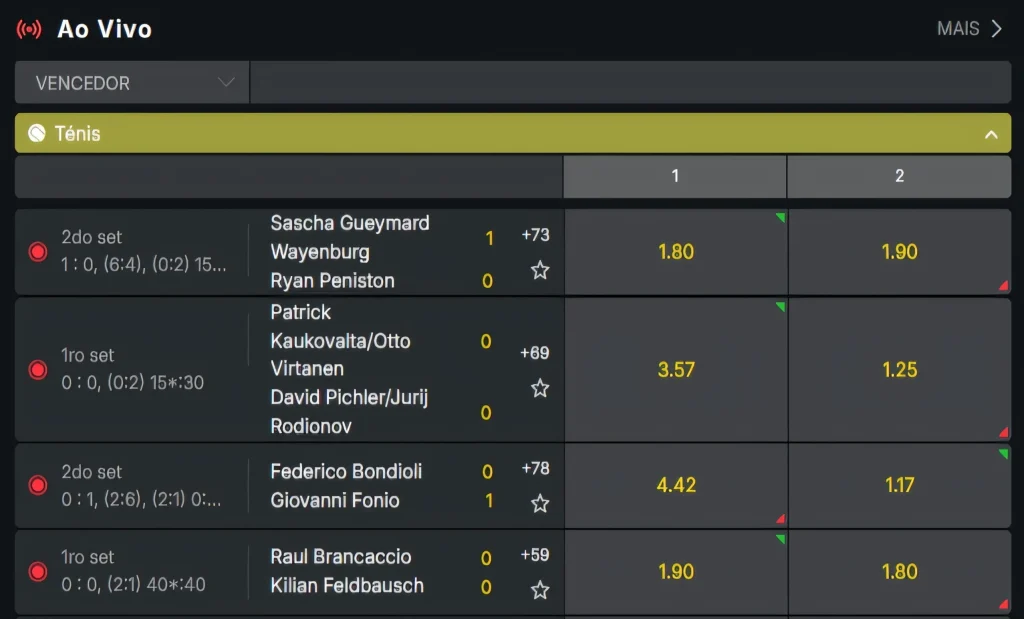1024x619 pixels.
Task: Click red live indicator for Bondioli vs Fonio
Action: pyautogui.click(x=38, y=485)
